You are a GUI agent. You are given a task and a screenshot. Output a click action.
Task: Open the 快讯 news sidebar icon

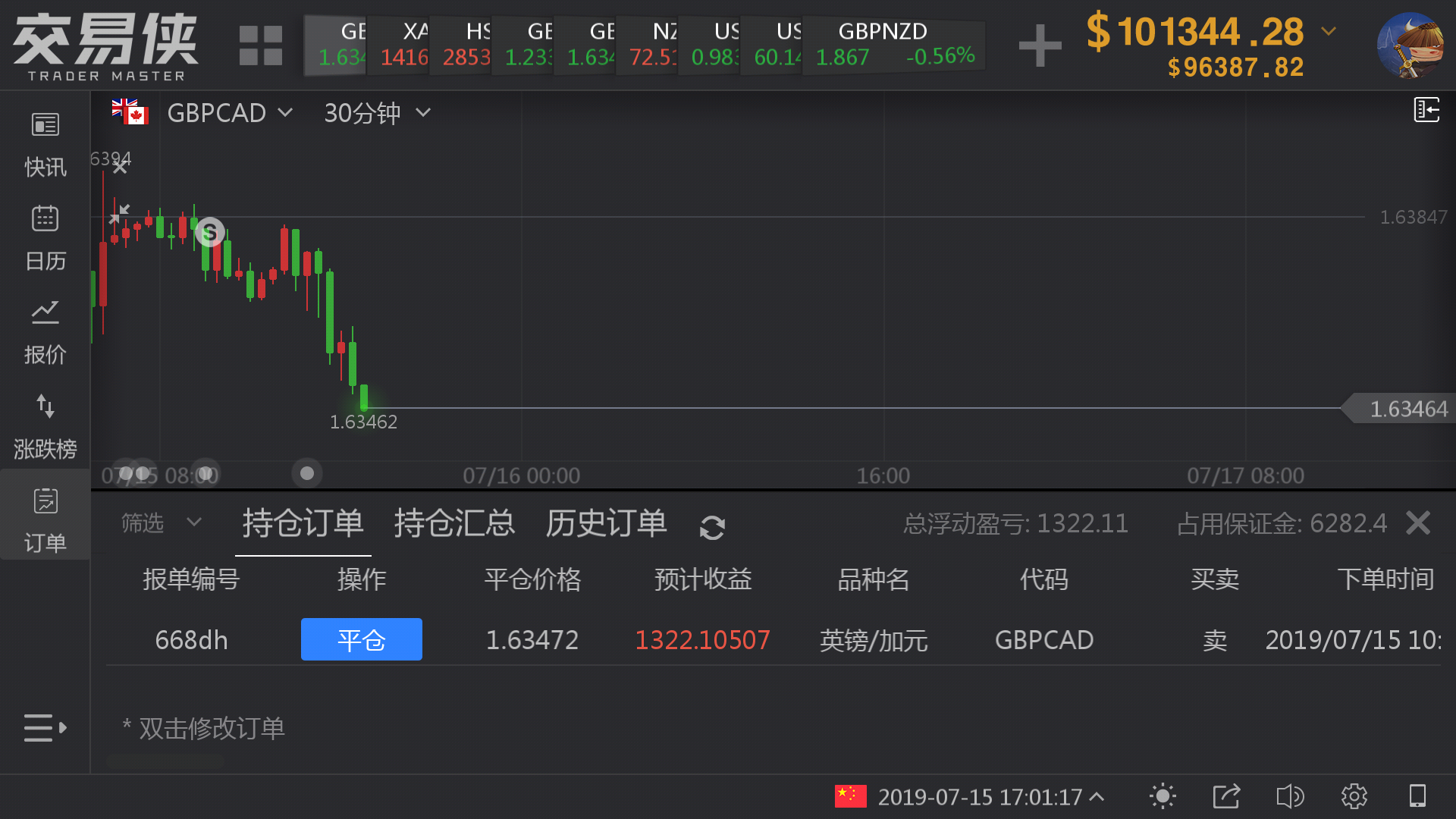click(x=45, y=143)
